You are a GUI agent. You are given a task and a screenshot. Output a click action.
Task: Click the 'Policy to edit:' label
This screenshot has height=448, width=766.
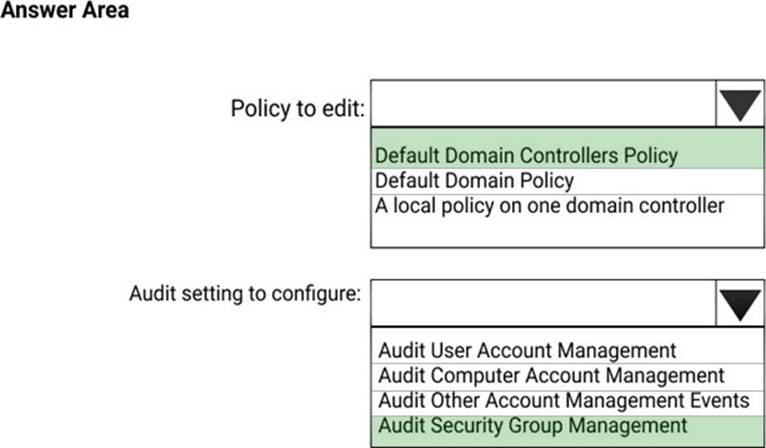(x=296, y=108)
